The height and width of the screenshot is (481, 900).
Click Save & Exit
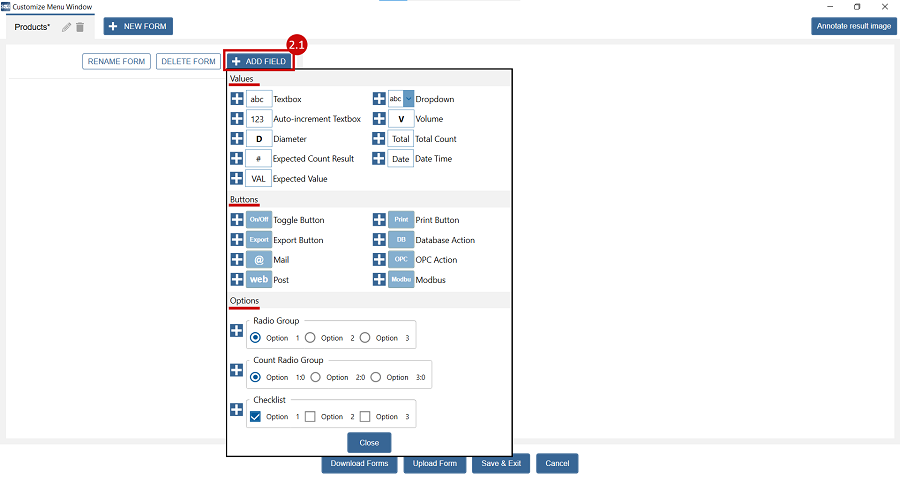coord(501,463)
